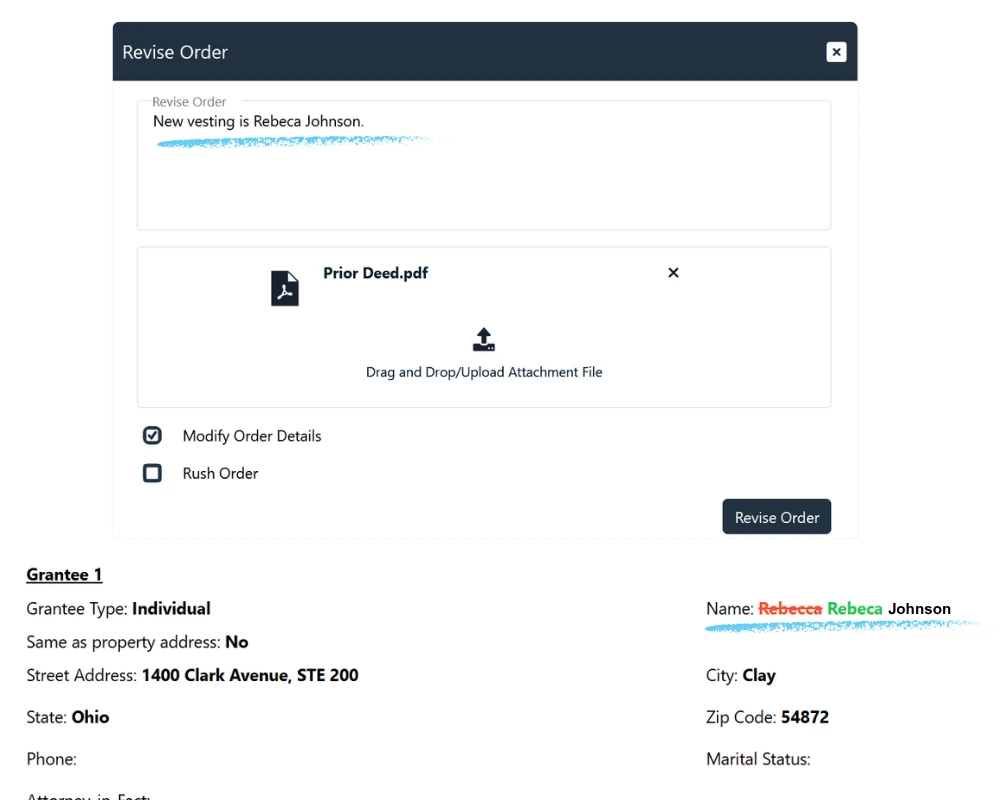This screenshot has width=1000, height=800.
Task: Close the Revise Order dialog
Action: click(836, 52)
